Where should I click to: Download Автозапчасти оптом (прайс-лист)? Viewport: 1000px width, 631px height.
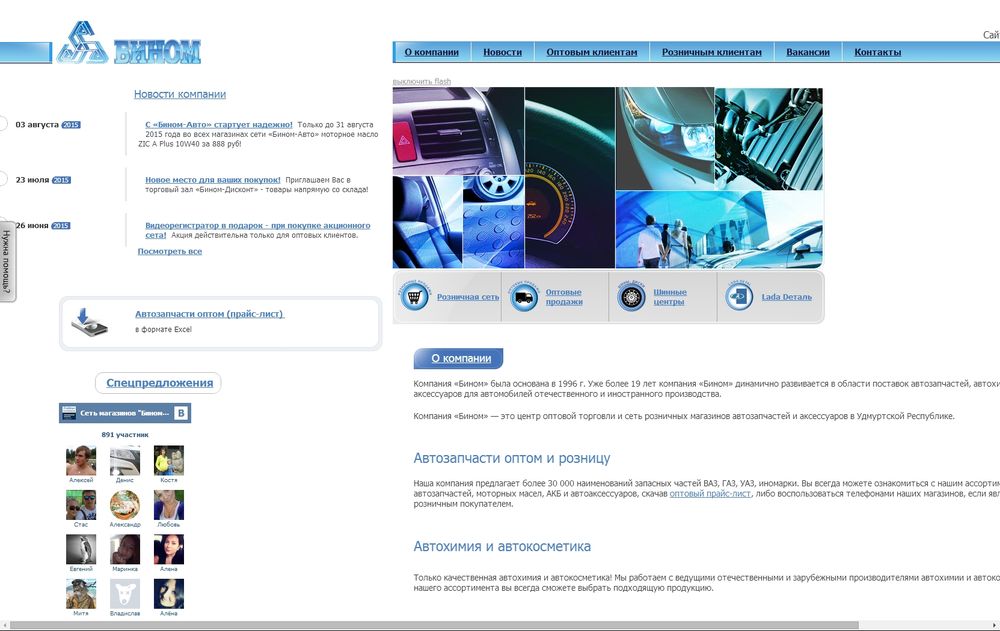pyautogui.click(x=209, y=314)
